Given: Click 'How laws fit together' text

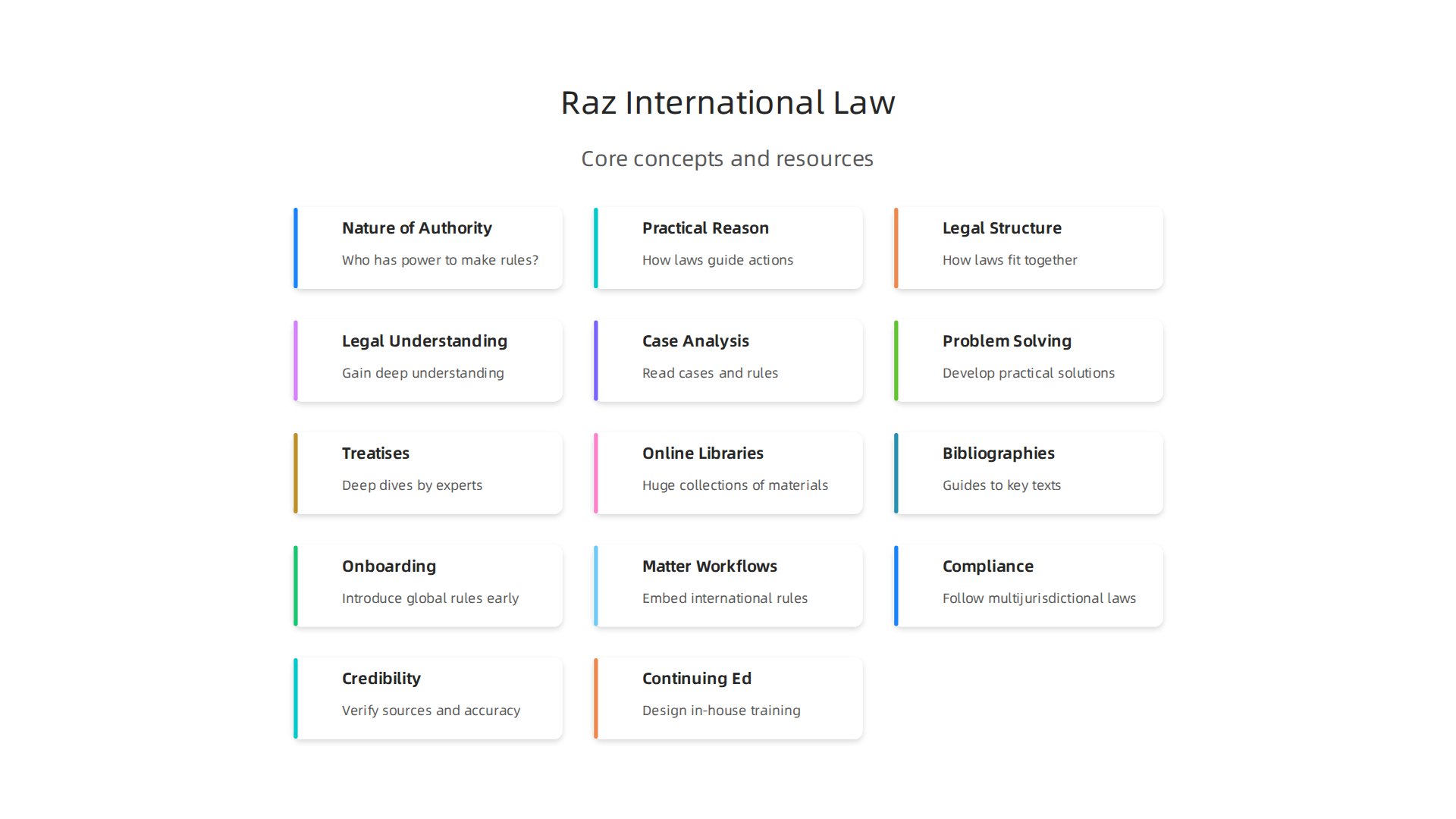Looking at the screenshot, I should [x=1009, y=260].
